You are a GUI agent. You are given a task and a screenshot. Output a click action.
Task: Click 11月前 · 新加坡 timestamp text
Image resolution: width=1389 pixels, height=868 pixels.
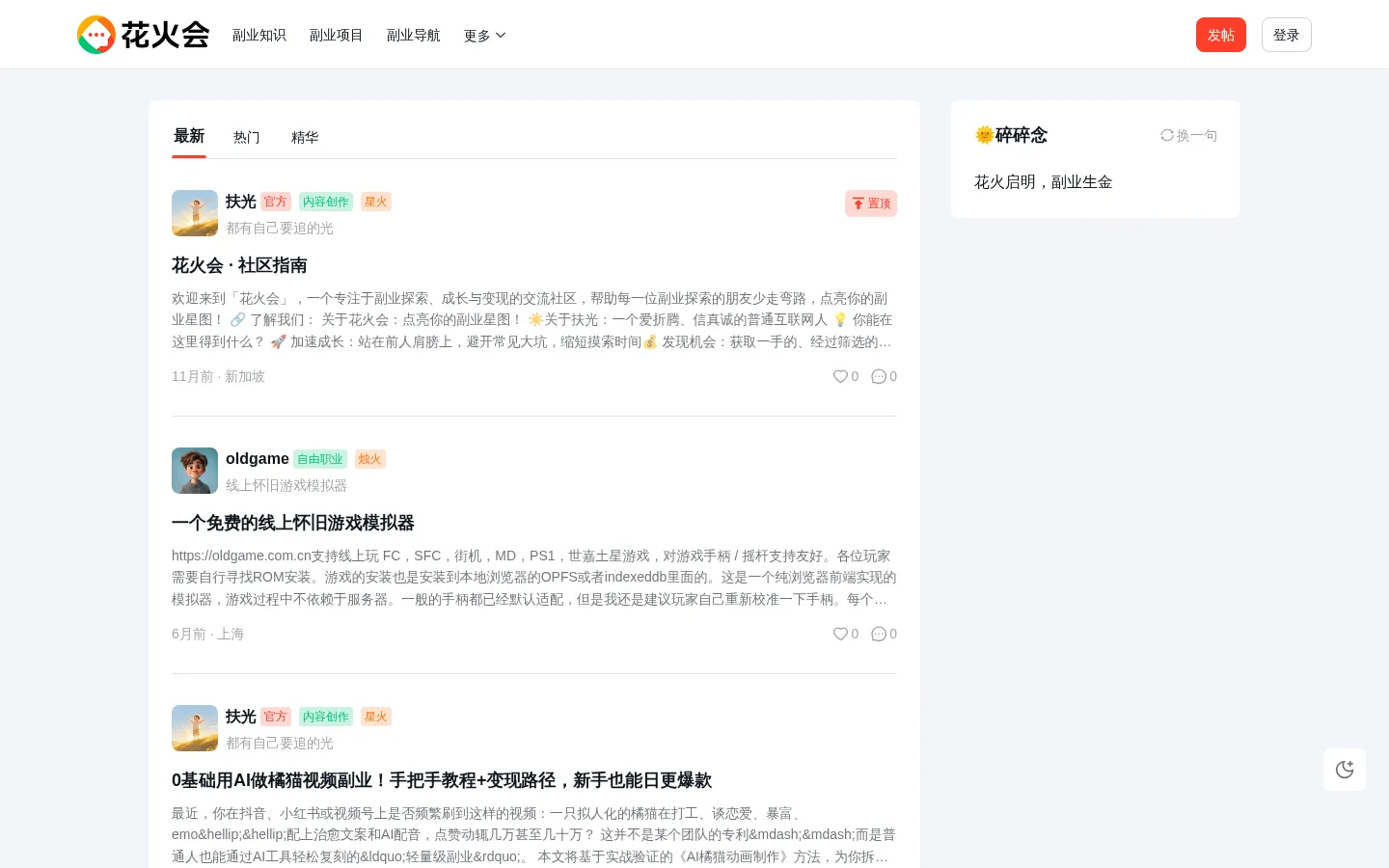[218, 376]
